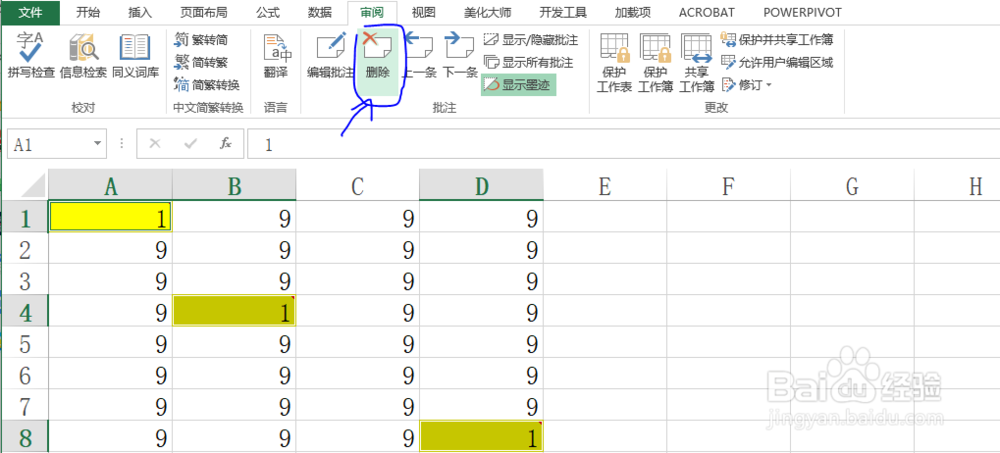Image resolution: width=1000 pixels, height=453 pixels.
Task: Toggle Show Ink (显示墨迹)
Action: (518, 84)
